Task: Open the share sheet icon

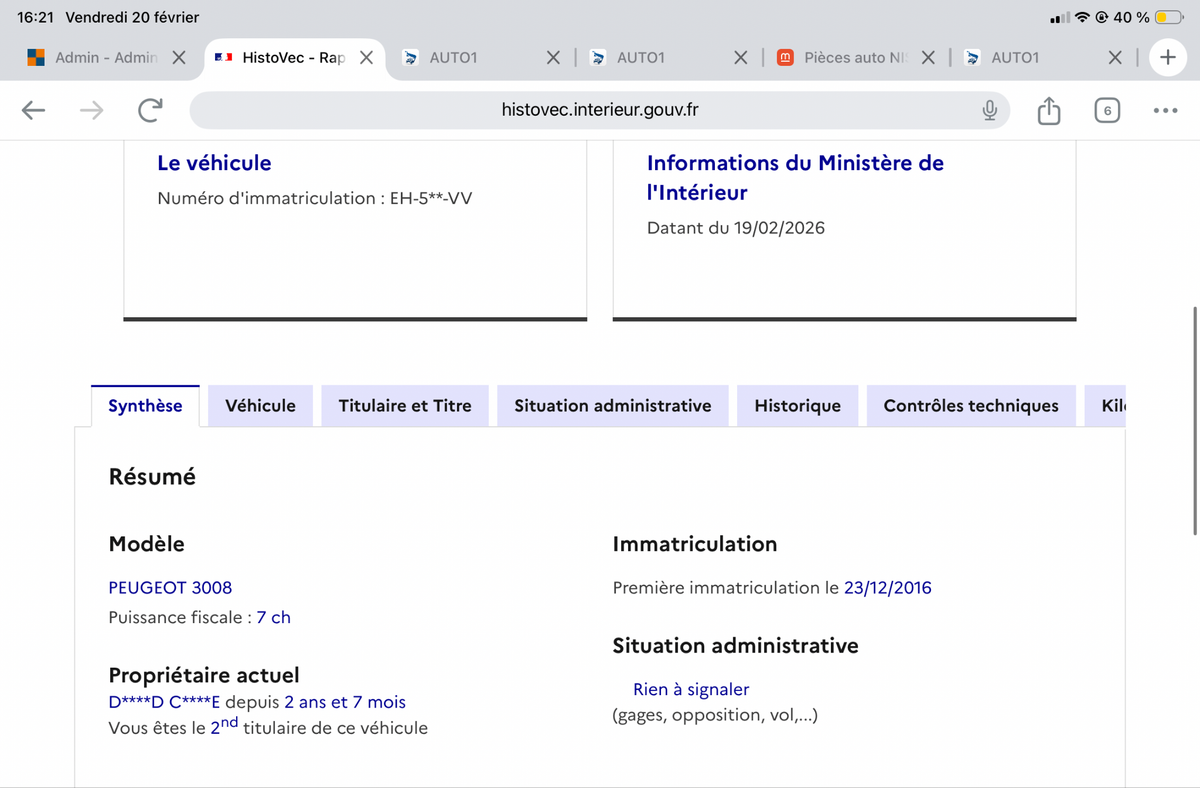Action: (x=1048, y=110)
